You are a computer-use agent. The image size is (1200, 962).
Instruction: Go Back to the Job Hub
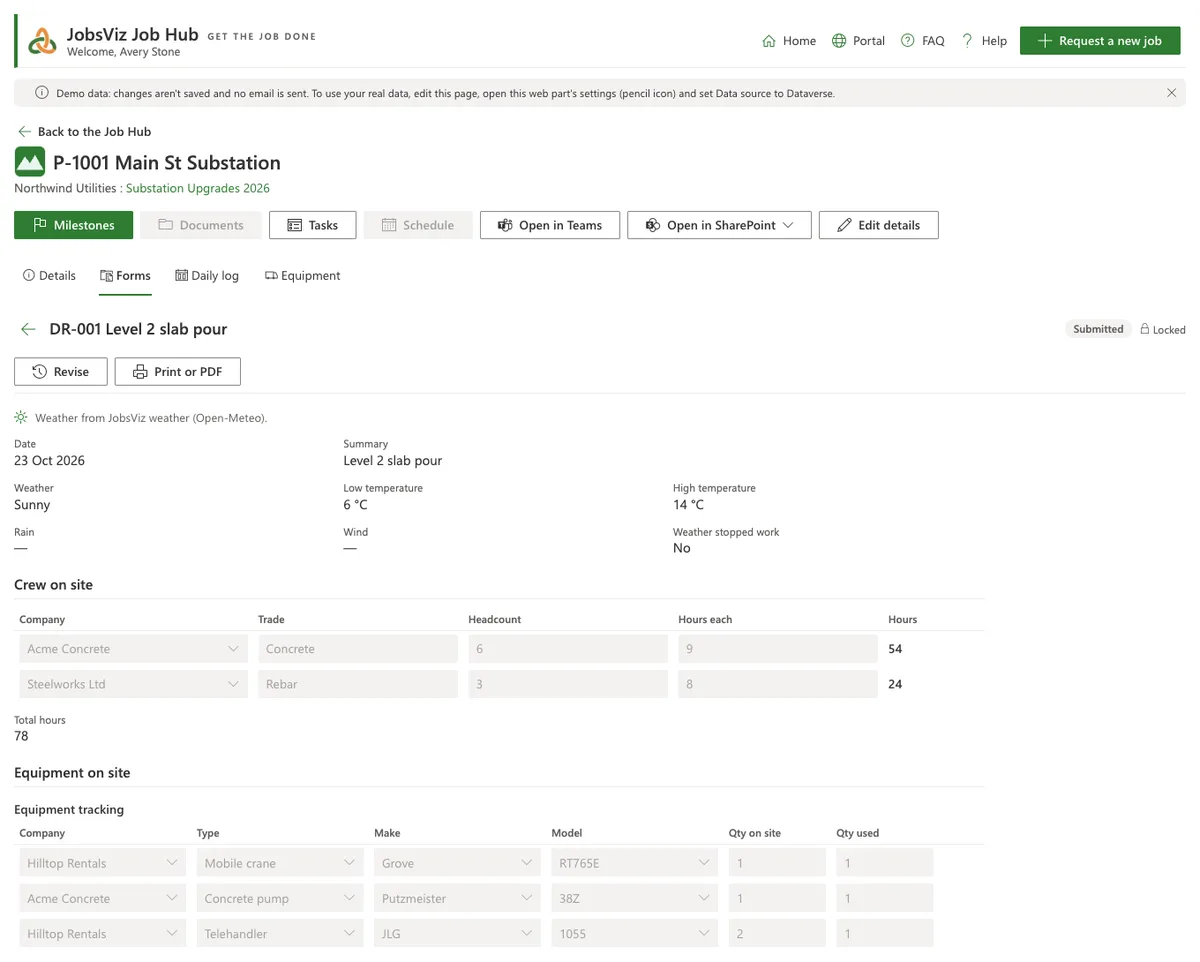pyautogui.click(x=84, y=131)
